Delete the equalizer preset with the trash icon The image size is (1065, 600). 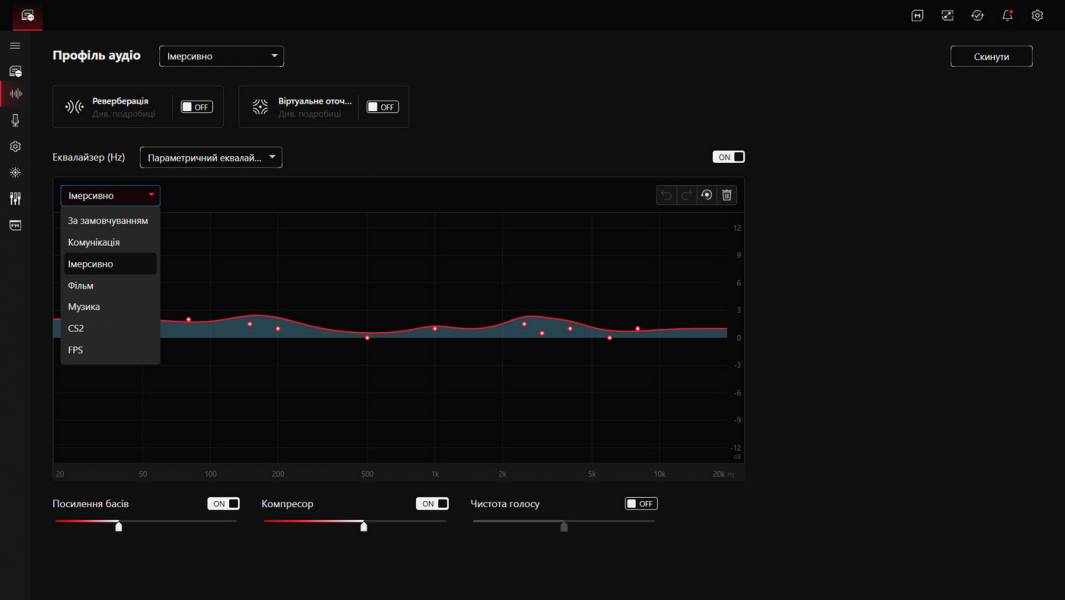pos(727,196)
